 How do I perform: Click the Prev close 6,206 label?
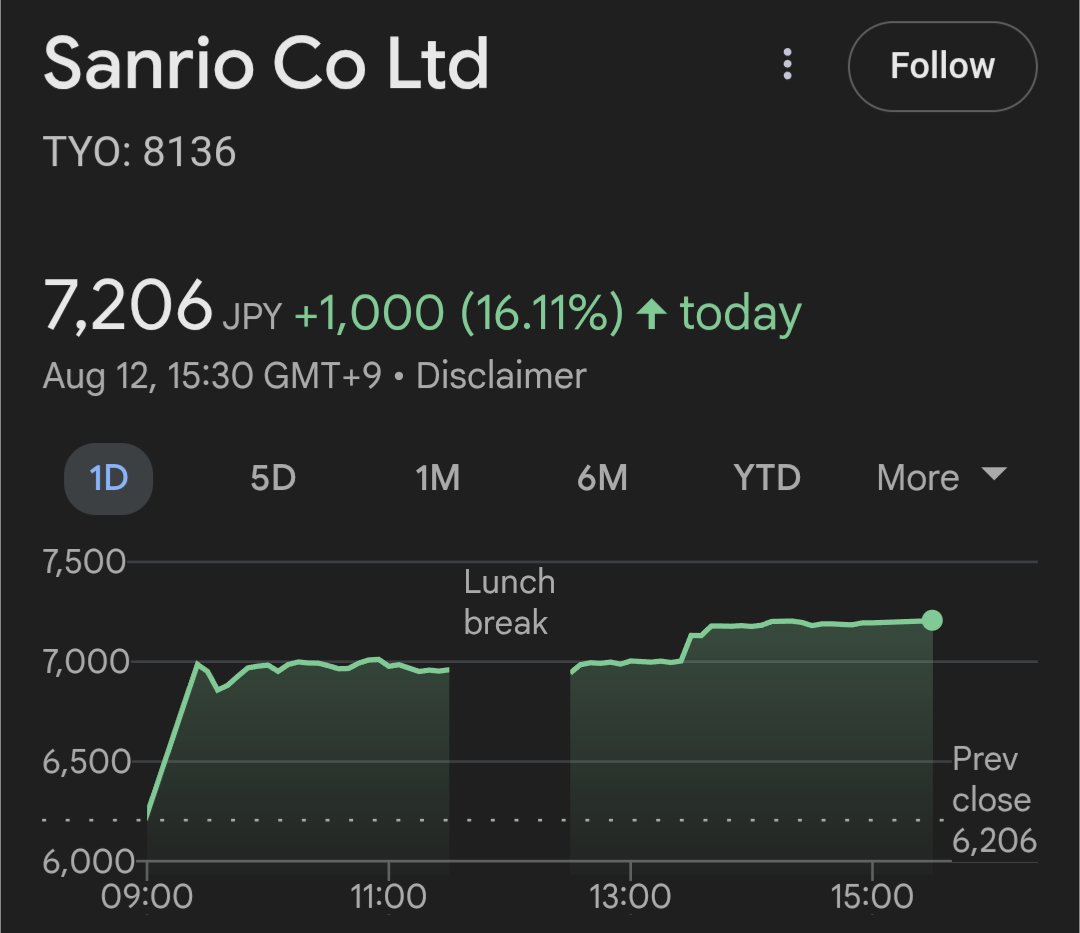tap(993, 800)
